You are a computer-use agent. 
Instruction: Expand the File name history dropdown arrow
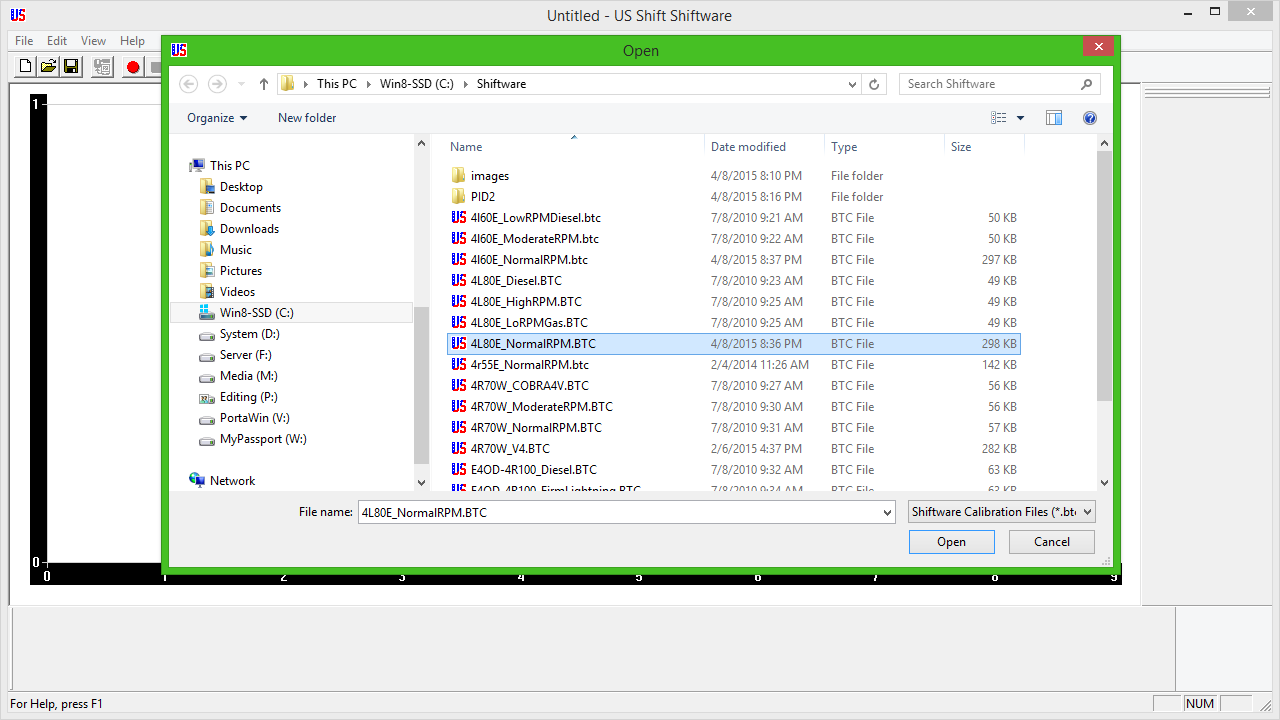point(887,512)
